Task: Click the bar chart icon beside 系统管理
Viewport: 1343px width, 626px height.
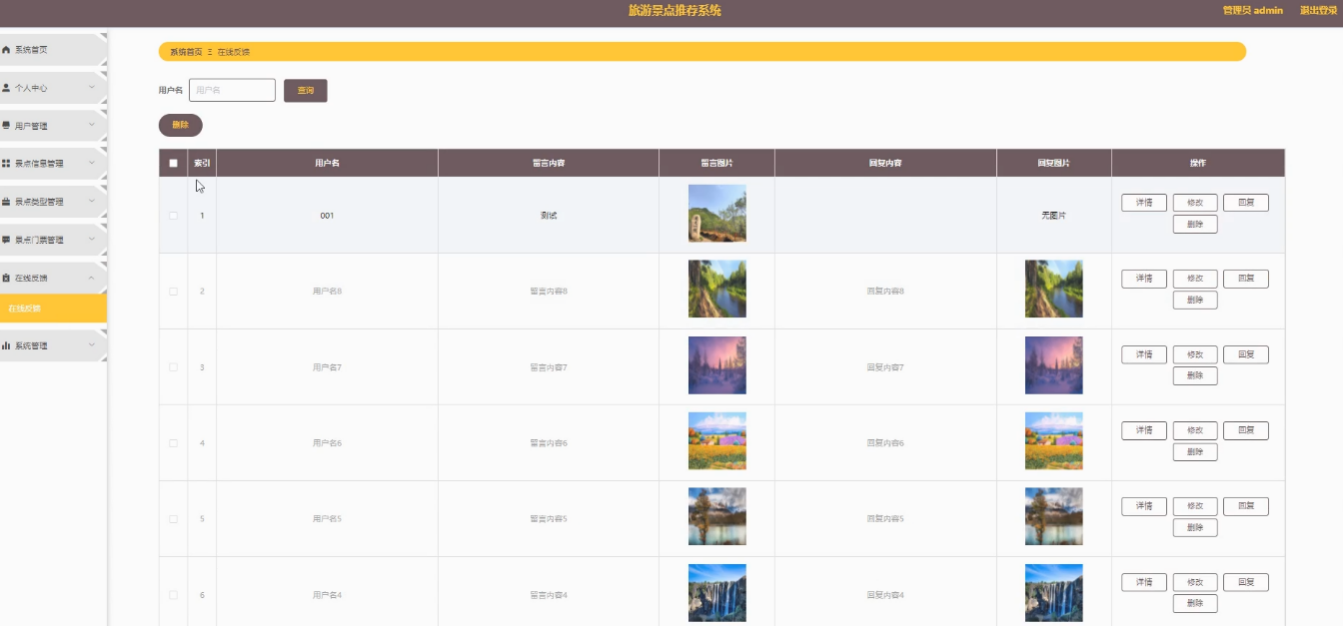Action: tap(6, 346)
